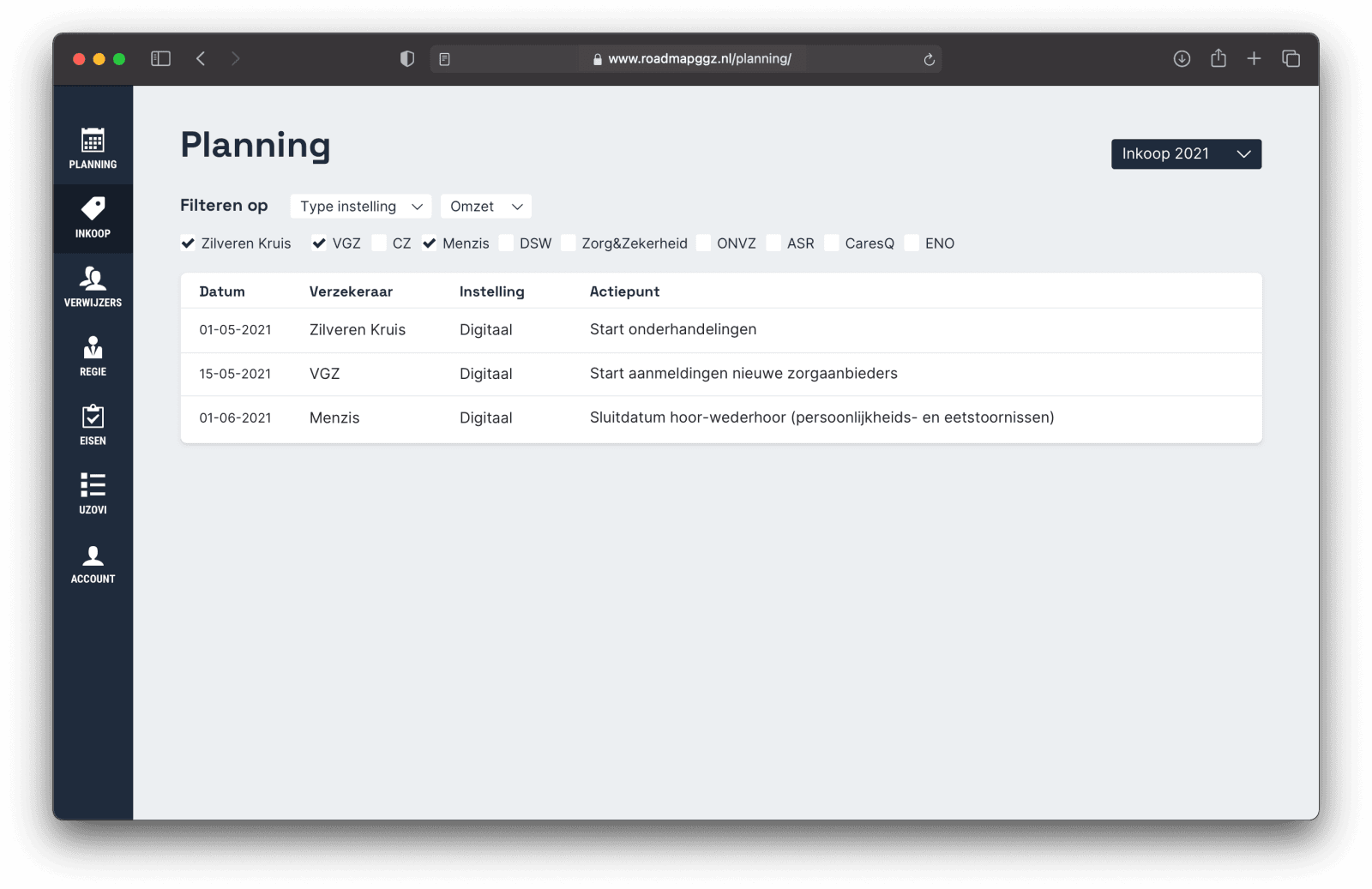This screenshot has height=889, width=1372.
Task: Sort by the Instelling column header
Action: 491,291
